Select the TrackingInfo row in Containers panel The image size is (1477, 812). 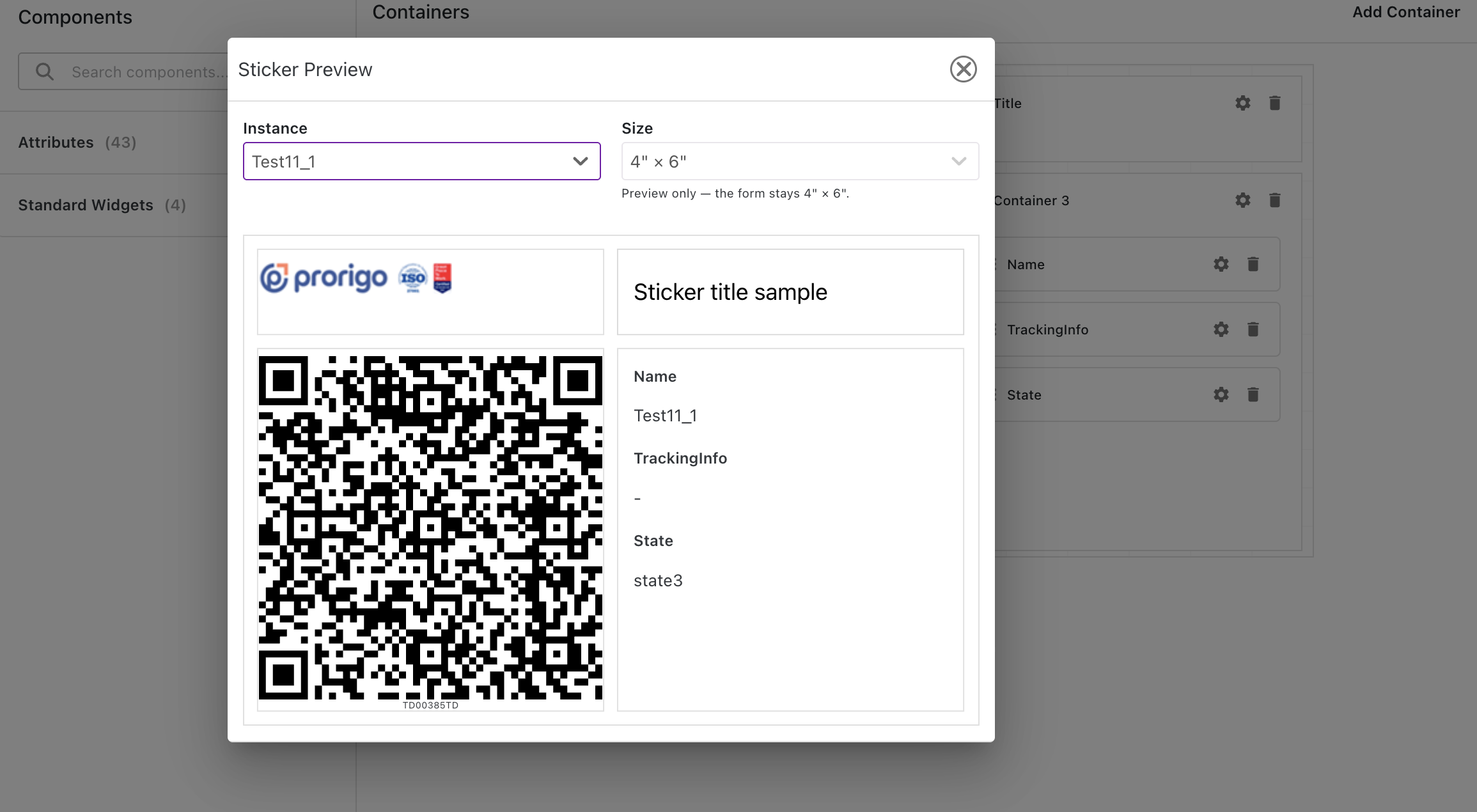[x=1137, y=329]
